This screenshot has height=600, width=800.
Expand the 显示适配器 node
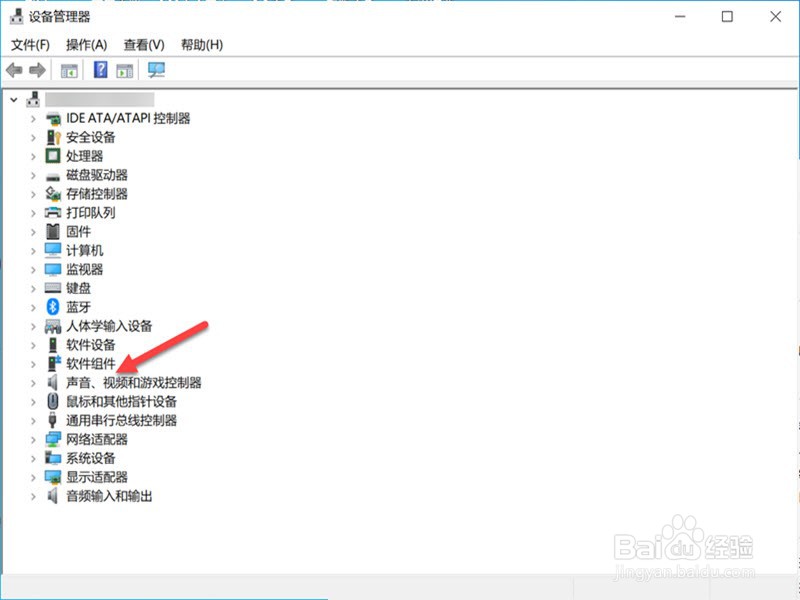click(x=34, y=478)
